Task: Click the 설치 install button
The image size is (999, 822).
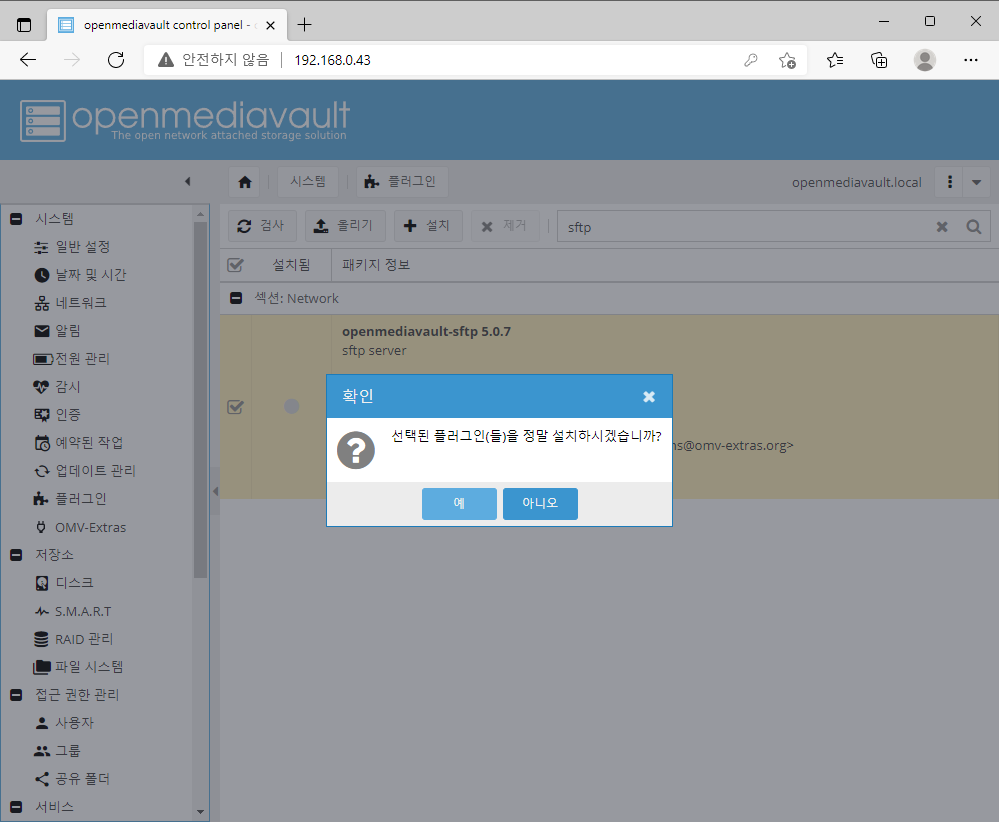Action: (428, 226)
